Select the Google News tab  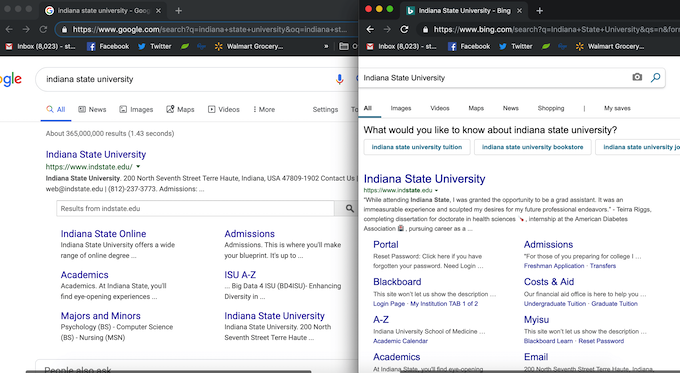tap(92, 109)
